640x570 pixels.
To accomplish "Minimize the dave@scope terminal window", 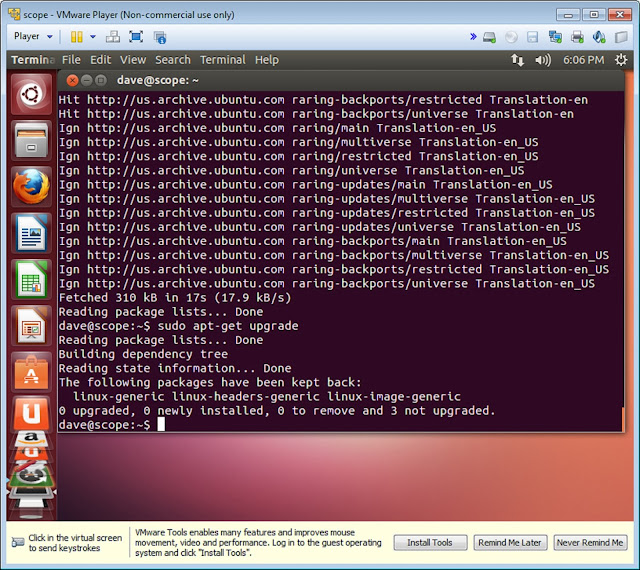I will coord(87,80).
